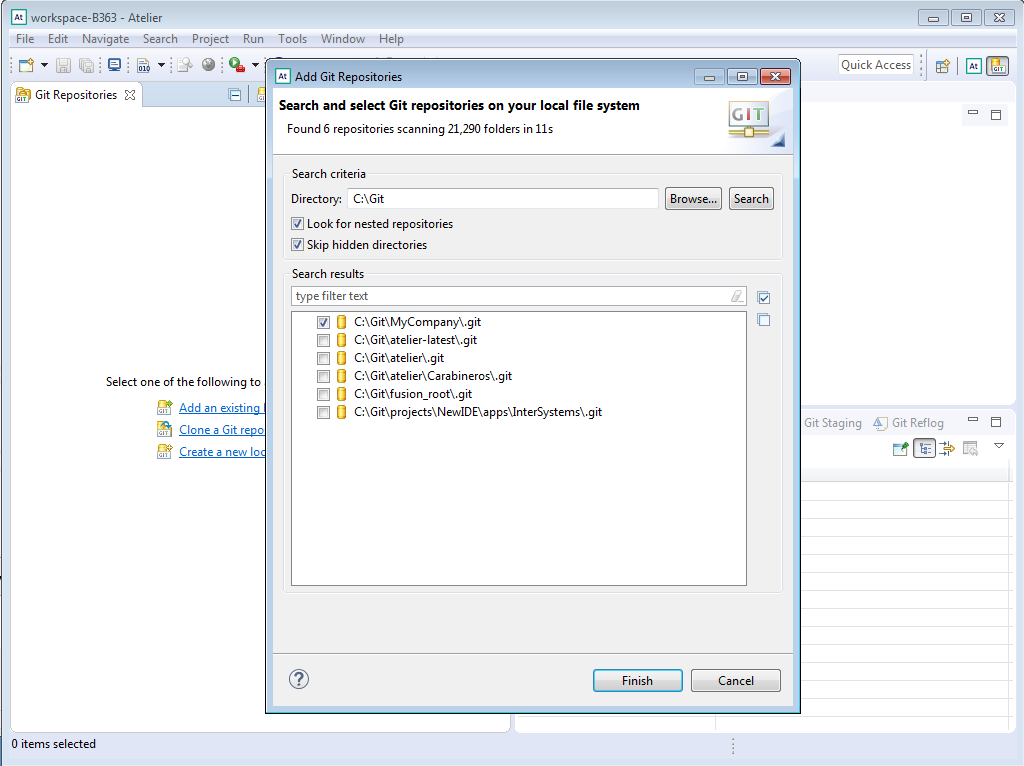Toggle the tree hierarchy layout icon

925,449
